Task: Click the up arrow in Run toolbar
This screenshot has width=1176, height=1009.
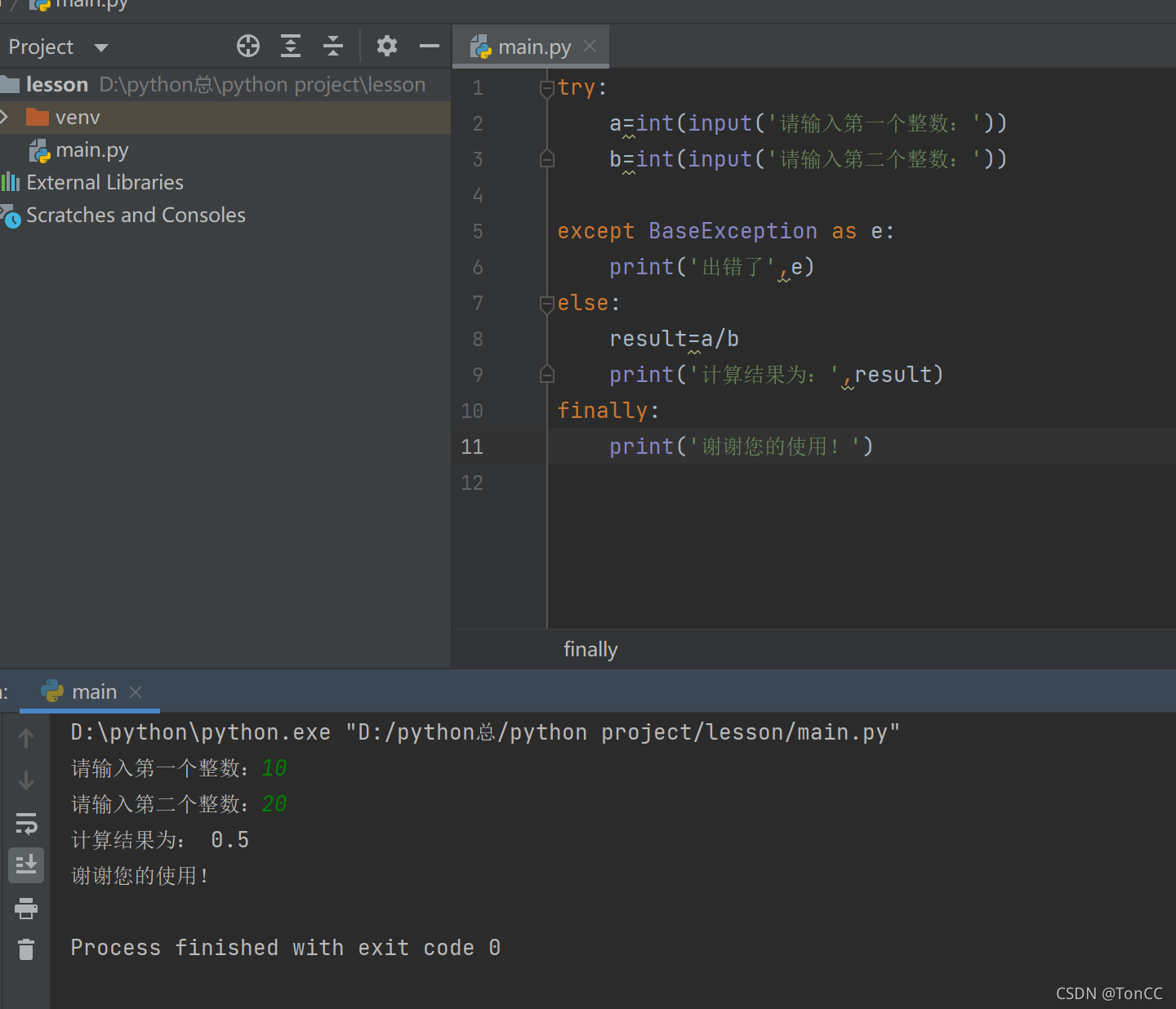Action: point(26,738)
